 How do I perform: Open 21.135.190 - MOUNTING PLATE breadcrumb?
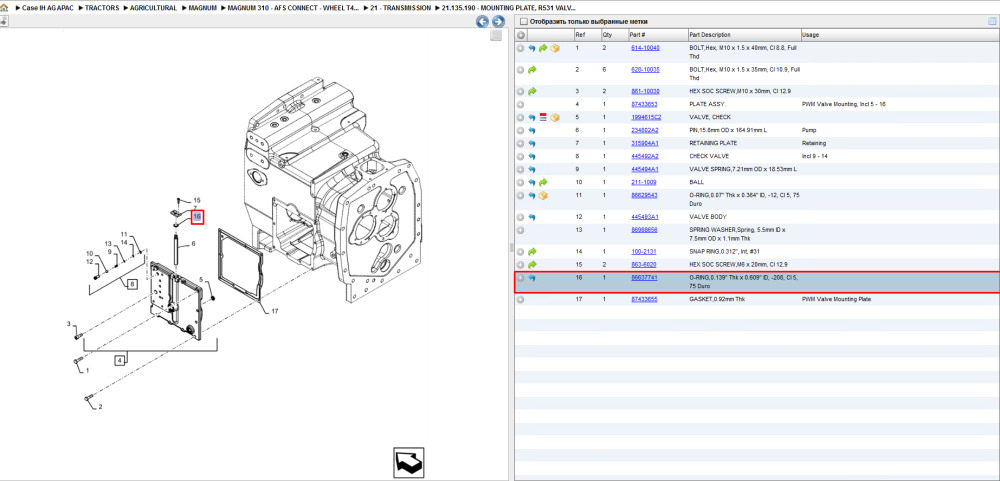coord(508,8)
